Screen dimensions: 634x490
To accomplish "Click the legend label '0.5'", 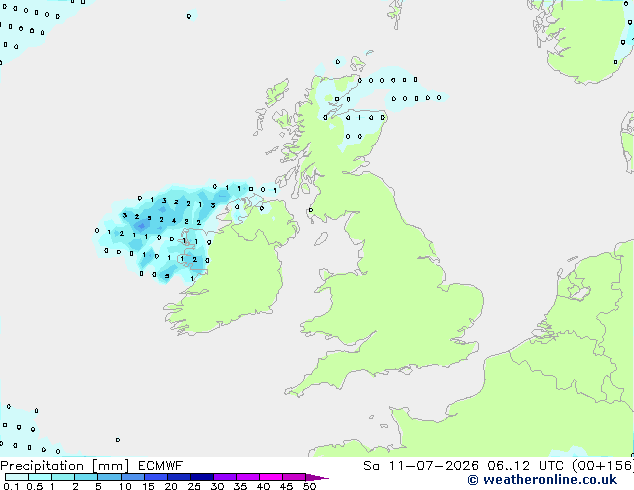I will pyautogui.click(x=34, y=486).
